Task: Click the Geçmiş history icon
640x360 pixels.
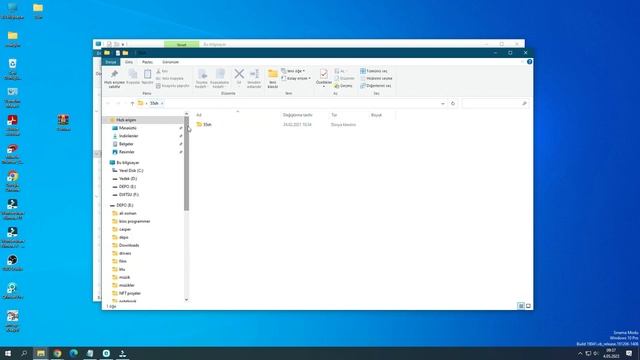Action: [337, 86]
